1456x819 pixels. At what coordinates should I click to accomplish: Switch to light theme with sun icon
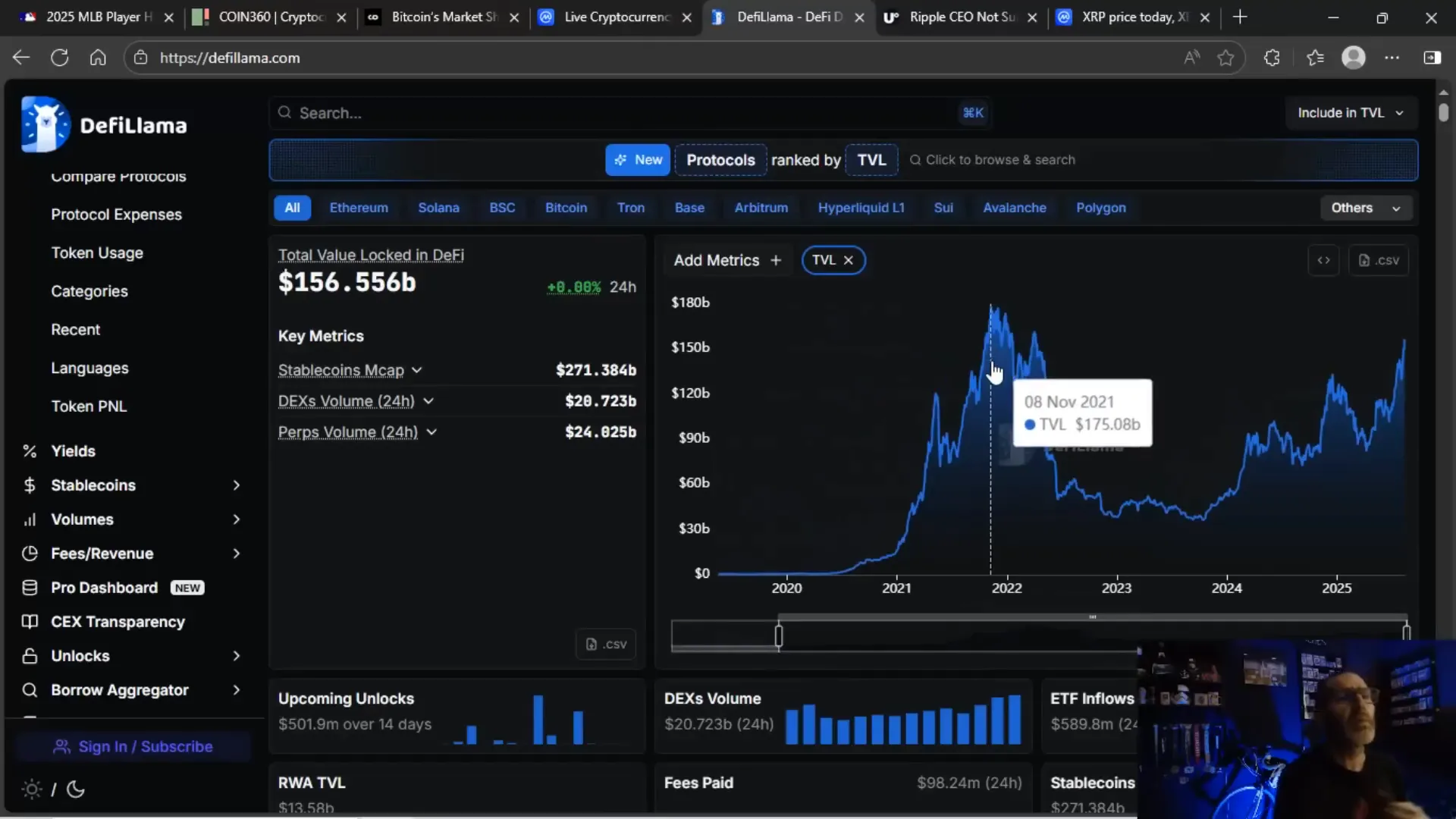(x=32, y=789)
